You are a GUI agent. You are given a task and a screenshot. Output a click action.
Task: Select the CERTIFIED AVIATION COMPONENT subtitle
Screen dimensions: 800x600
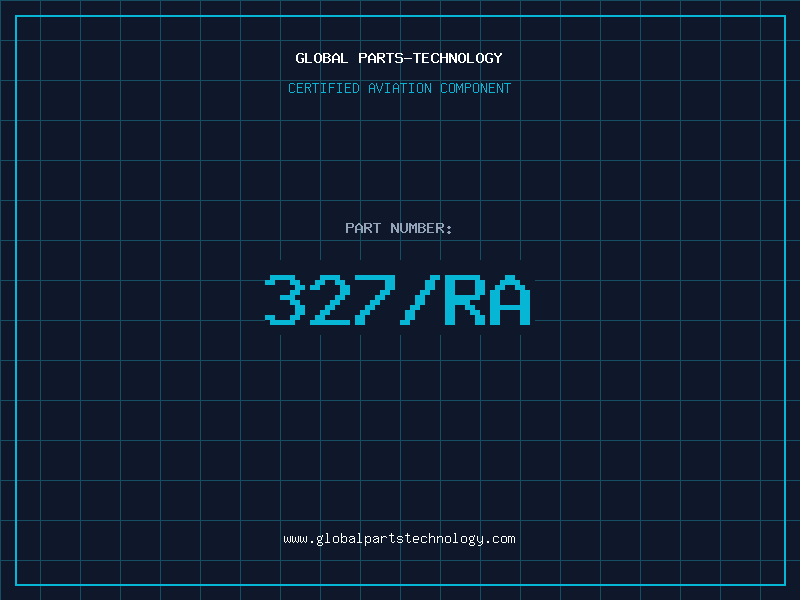click(x=399, y=88)
